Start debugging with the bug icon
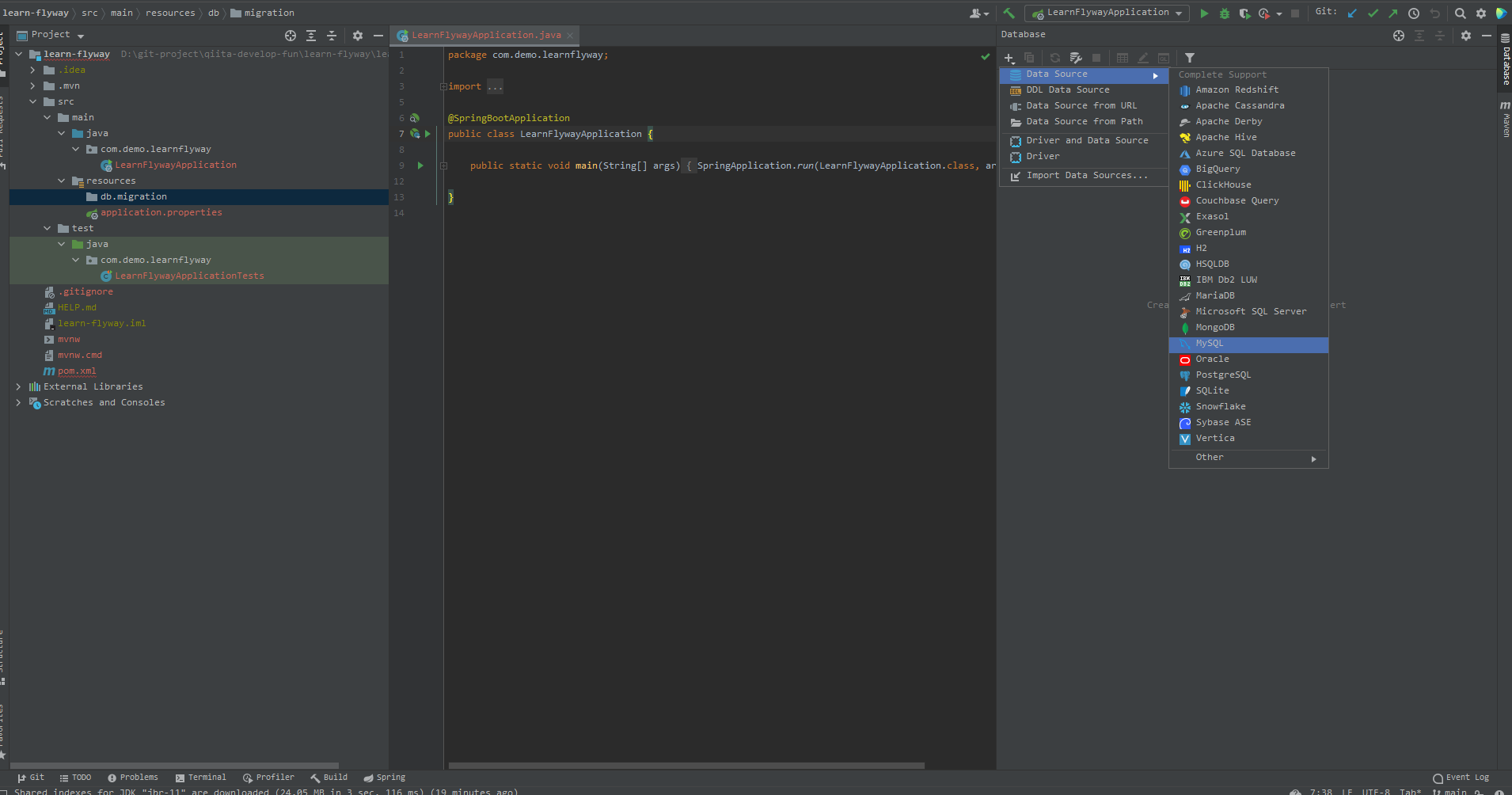 coord(1225,13)
